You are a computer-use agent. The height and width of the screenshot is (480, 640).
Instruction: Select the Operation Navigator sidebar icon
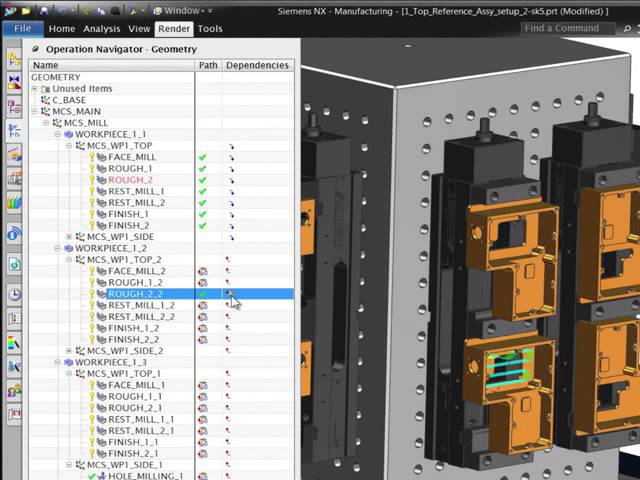[x=14, y=131]
